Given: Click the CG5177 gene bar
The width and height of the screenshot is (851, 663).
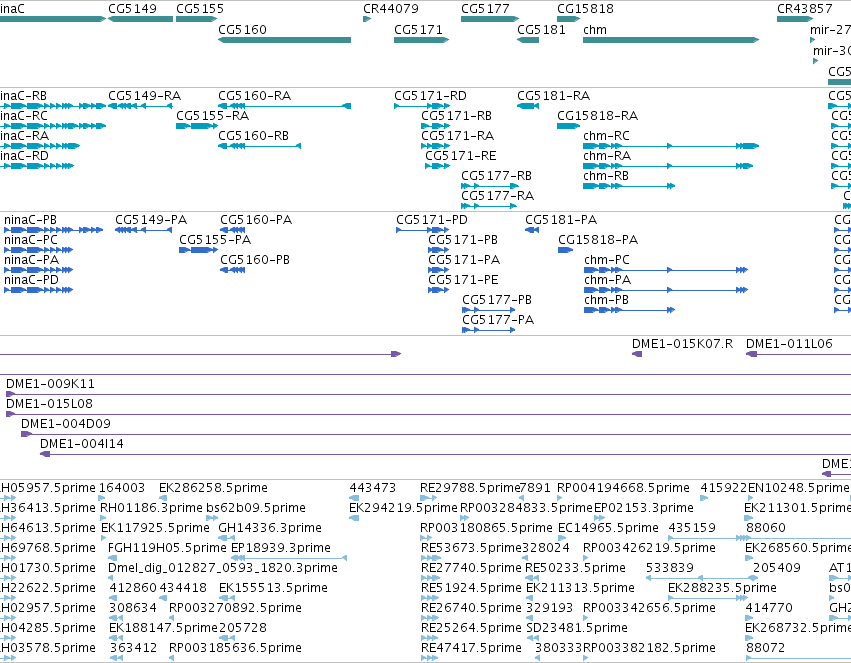Looking at the screenshot, I should [x=490, y=19].
